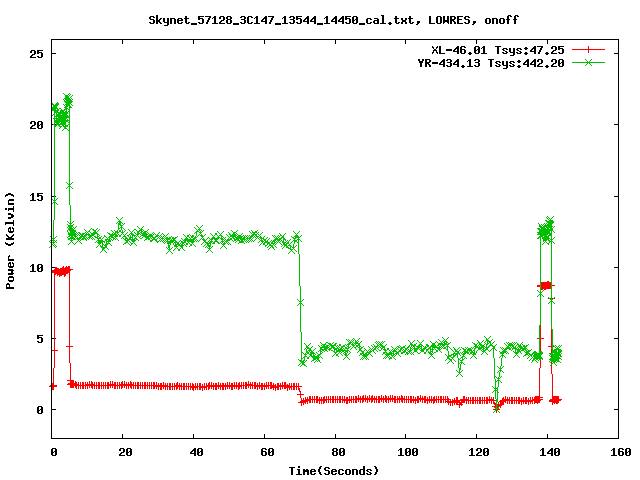Click the red legend line sample
The image size is (640, 480).
click(588, 50)
